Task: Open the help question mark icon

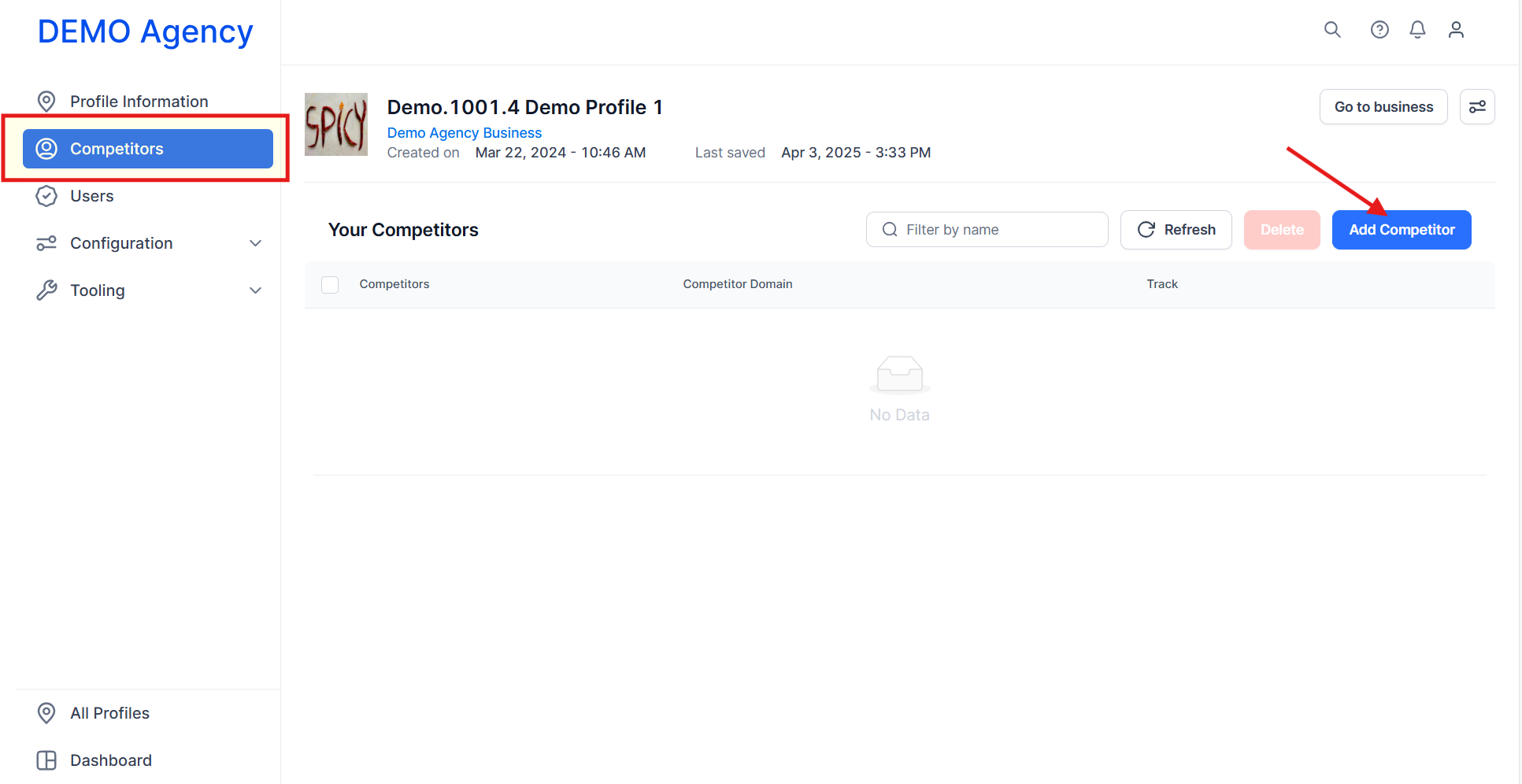Action: [x=1379, y=30]
